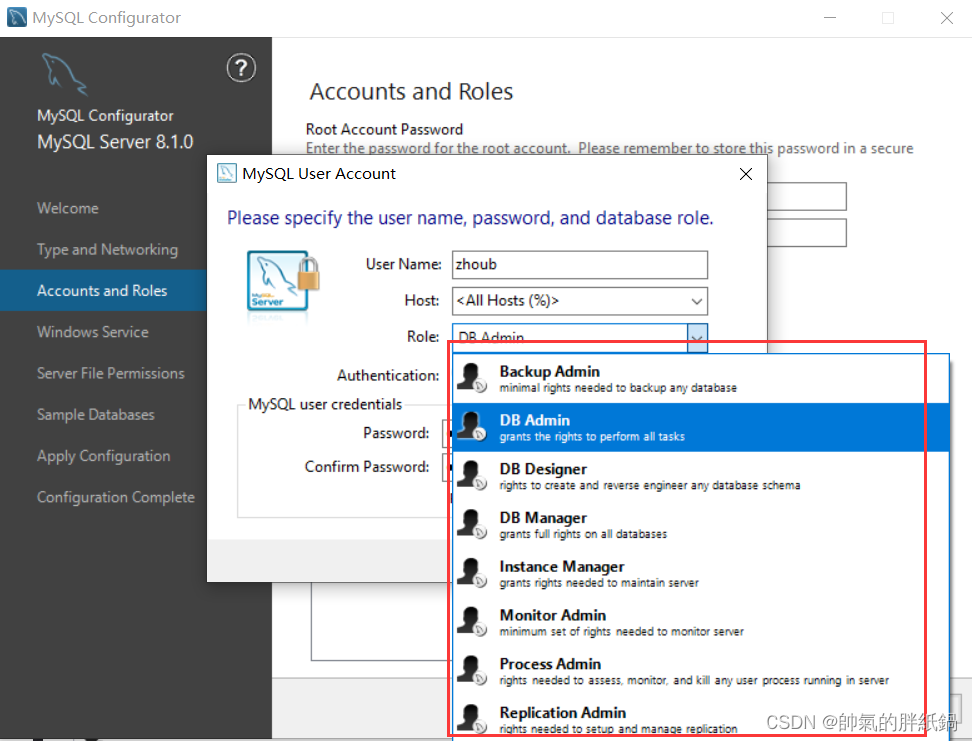This screenshot has height=741, width=972.
Task: Select the Replication Admin role
Action: coord(701,719)
